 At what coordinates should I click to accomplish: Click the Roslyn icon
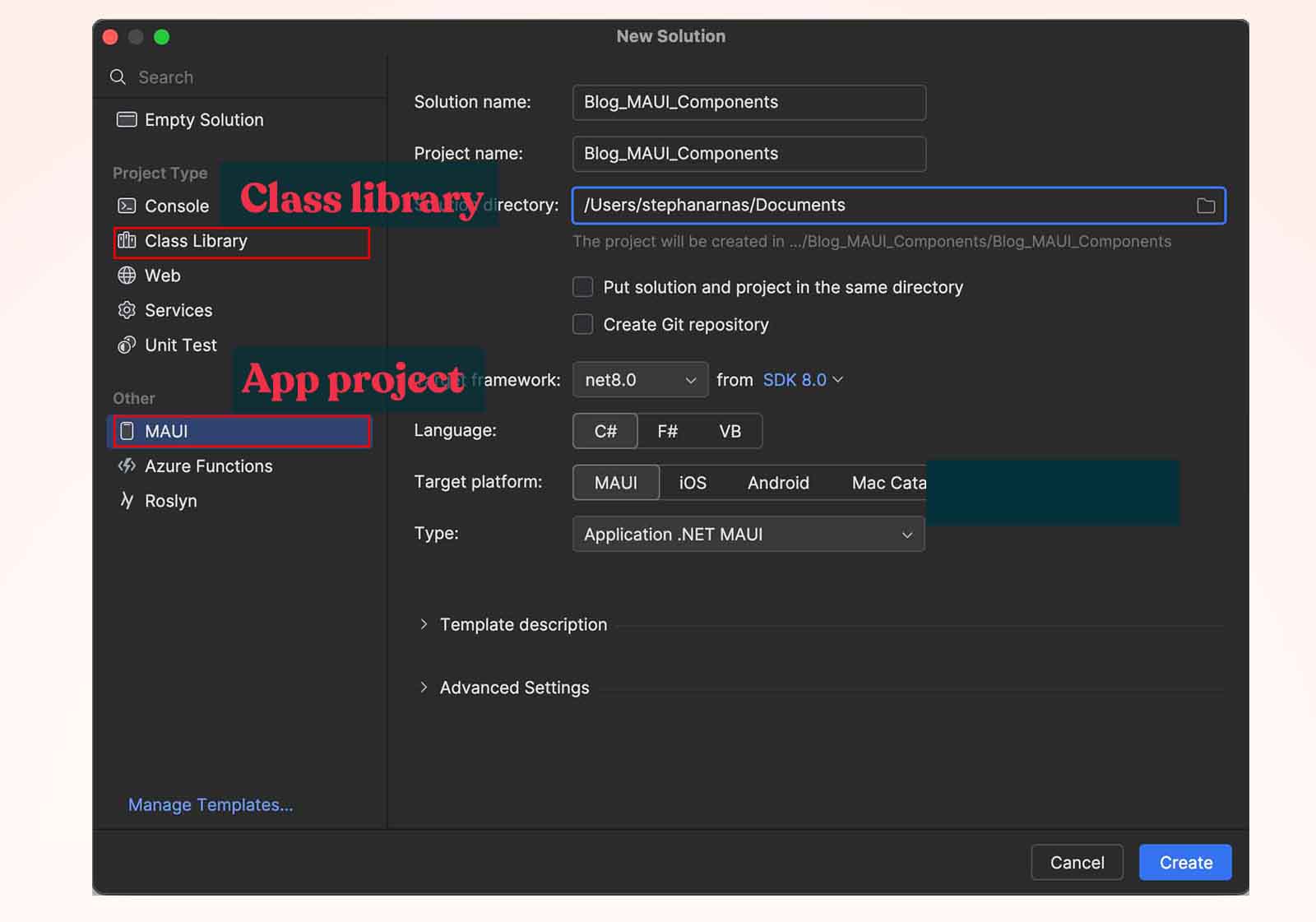pos(127,500)
